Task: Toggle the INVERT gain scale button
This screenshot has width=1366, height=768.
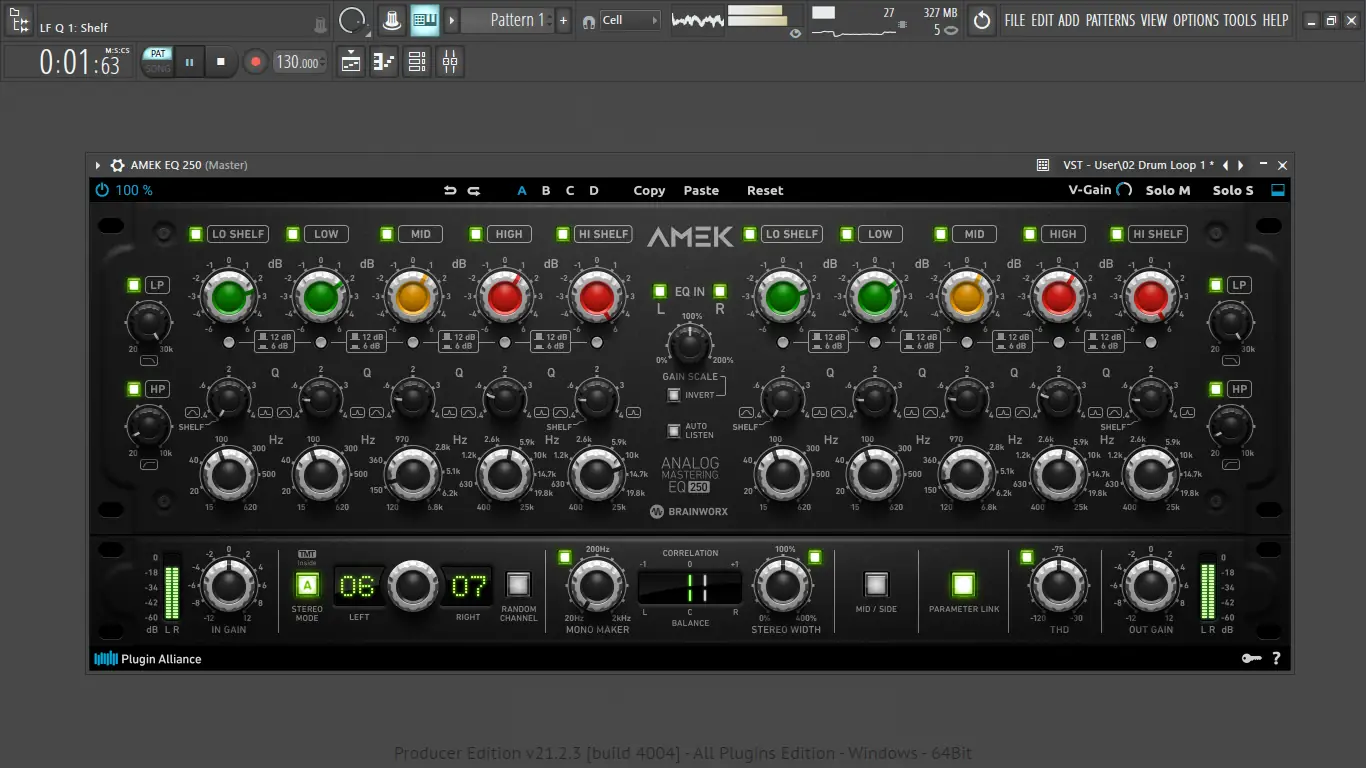Action: [x=674, y=395]
